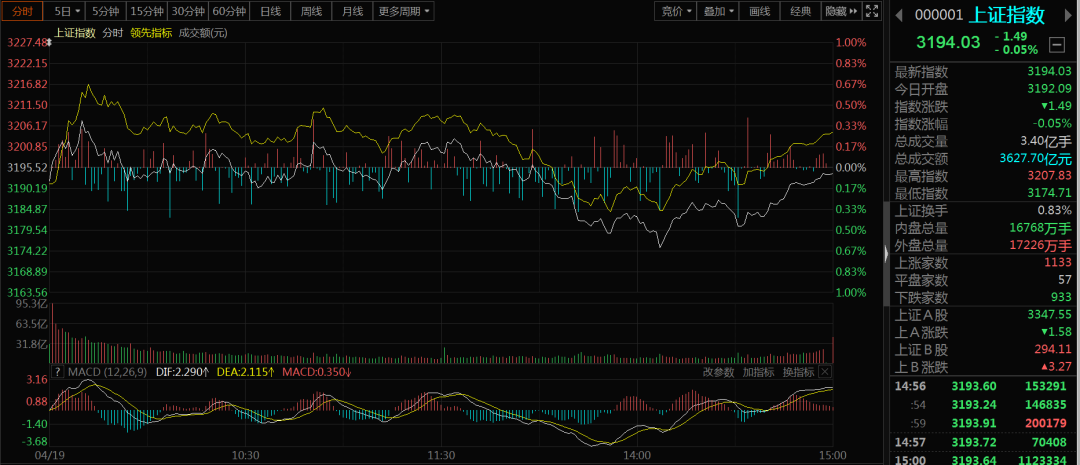Collapse quote details with the minus box
The image size is (1080, 465).
(x=1056, y=46)
